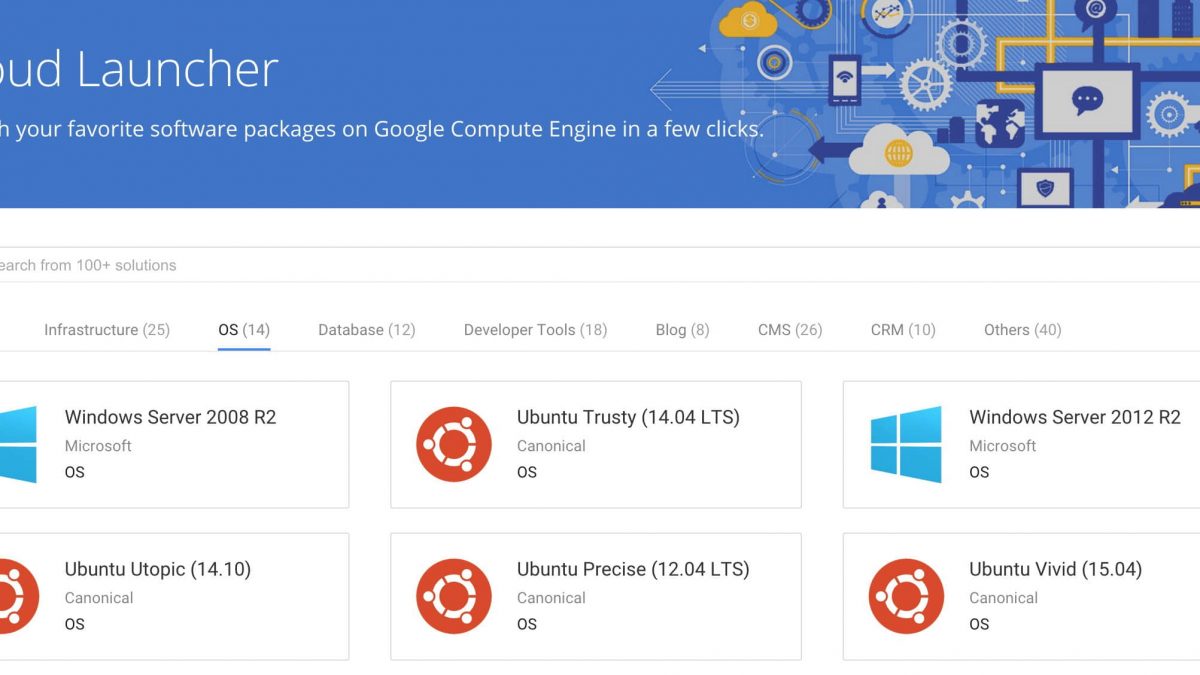Click the Windows logo on Windows Server 2012 R2 card

click(906, 444)
